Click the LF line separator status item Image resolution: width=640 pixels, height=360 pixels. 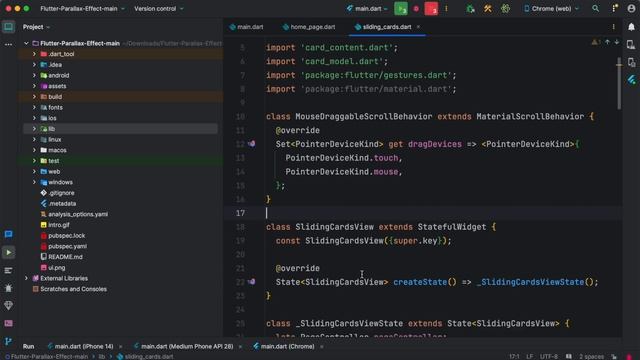point(529,356)
